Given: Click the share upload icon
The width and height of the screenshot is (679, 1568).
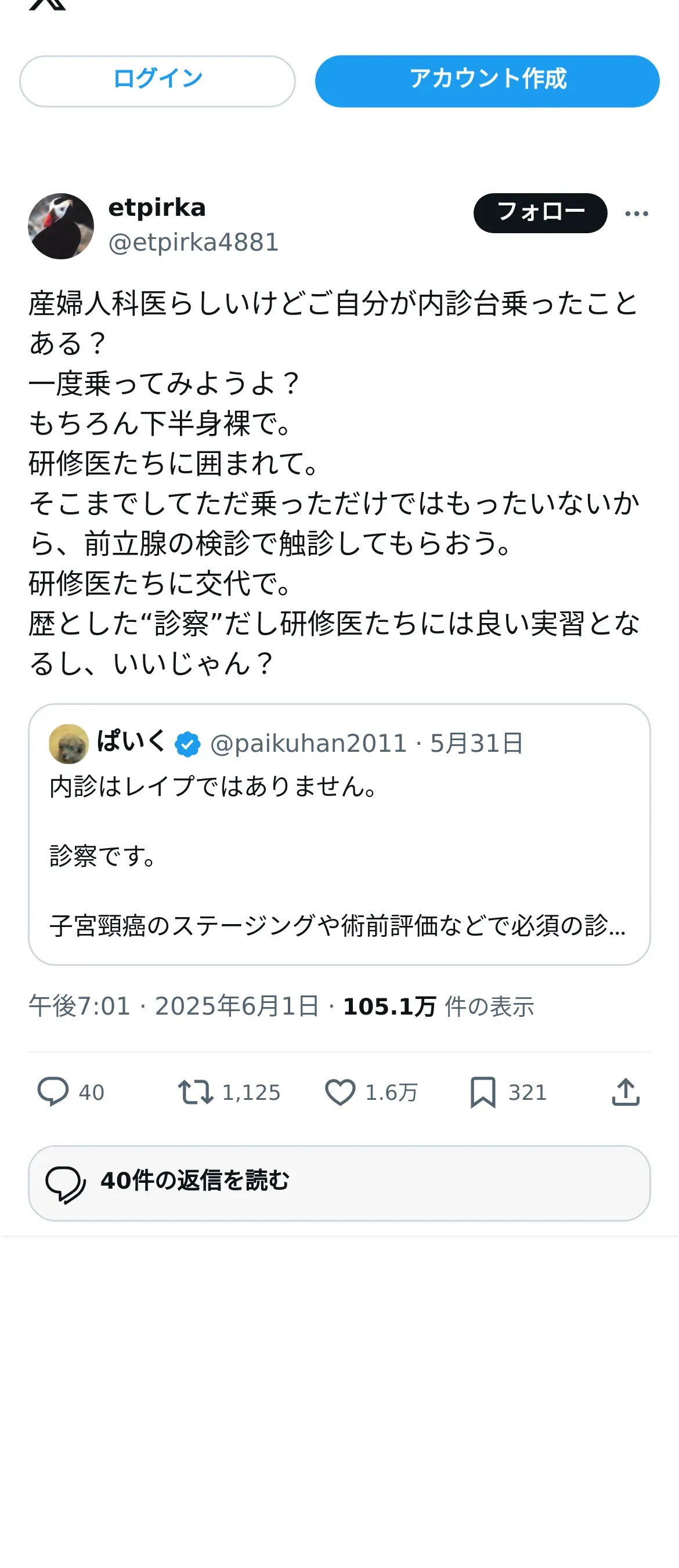Looking at the screenshot, I should pyautogui.click(x=626, y=1091).
